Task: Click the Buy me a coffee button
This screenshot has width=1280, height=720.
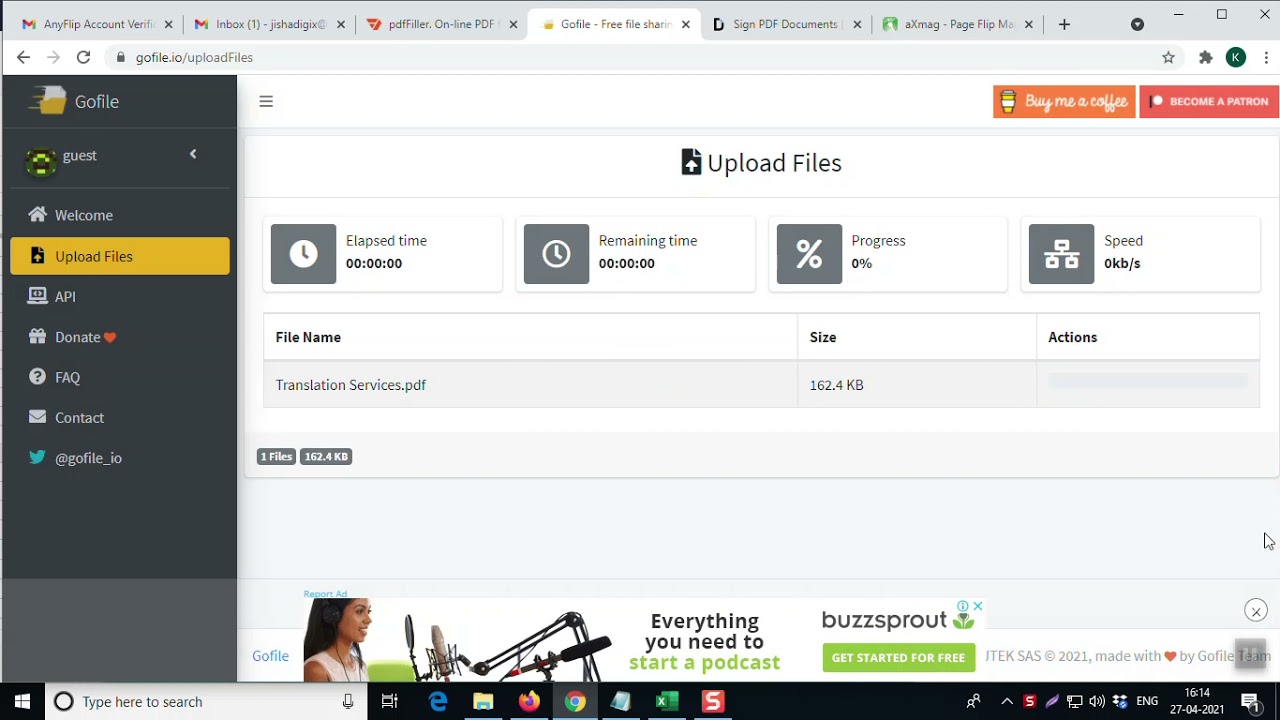Action: click(x=1064, y=101)
